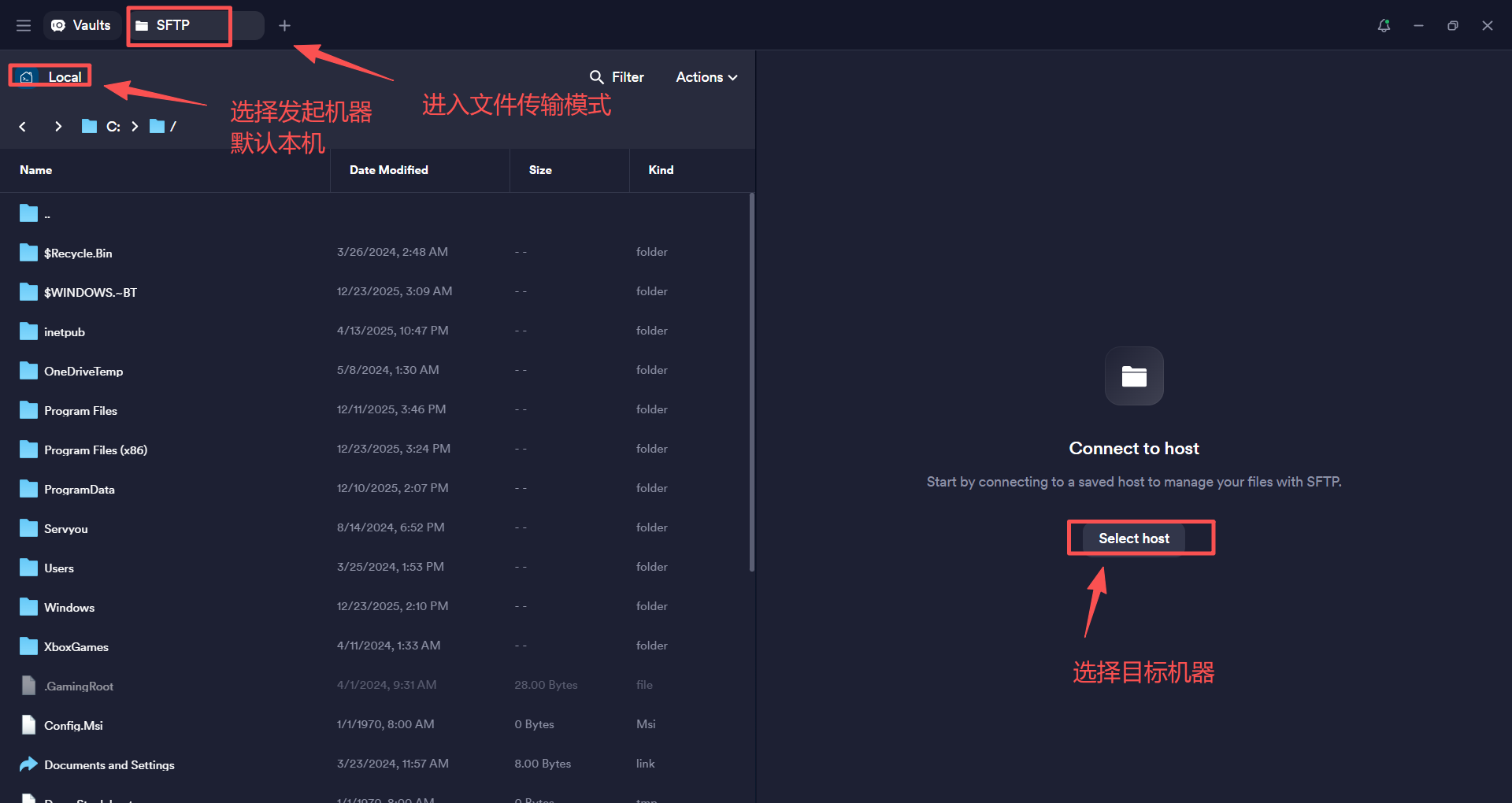This screenshot has width=1512, height=803.
Task: Navigate forward with right arrow
Action: click(58, 127)
